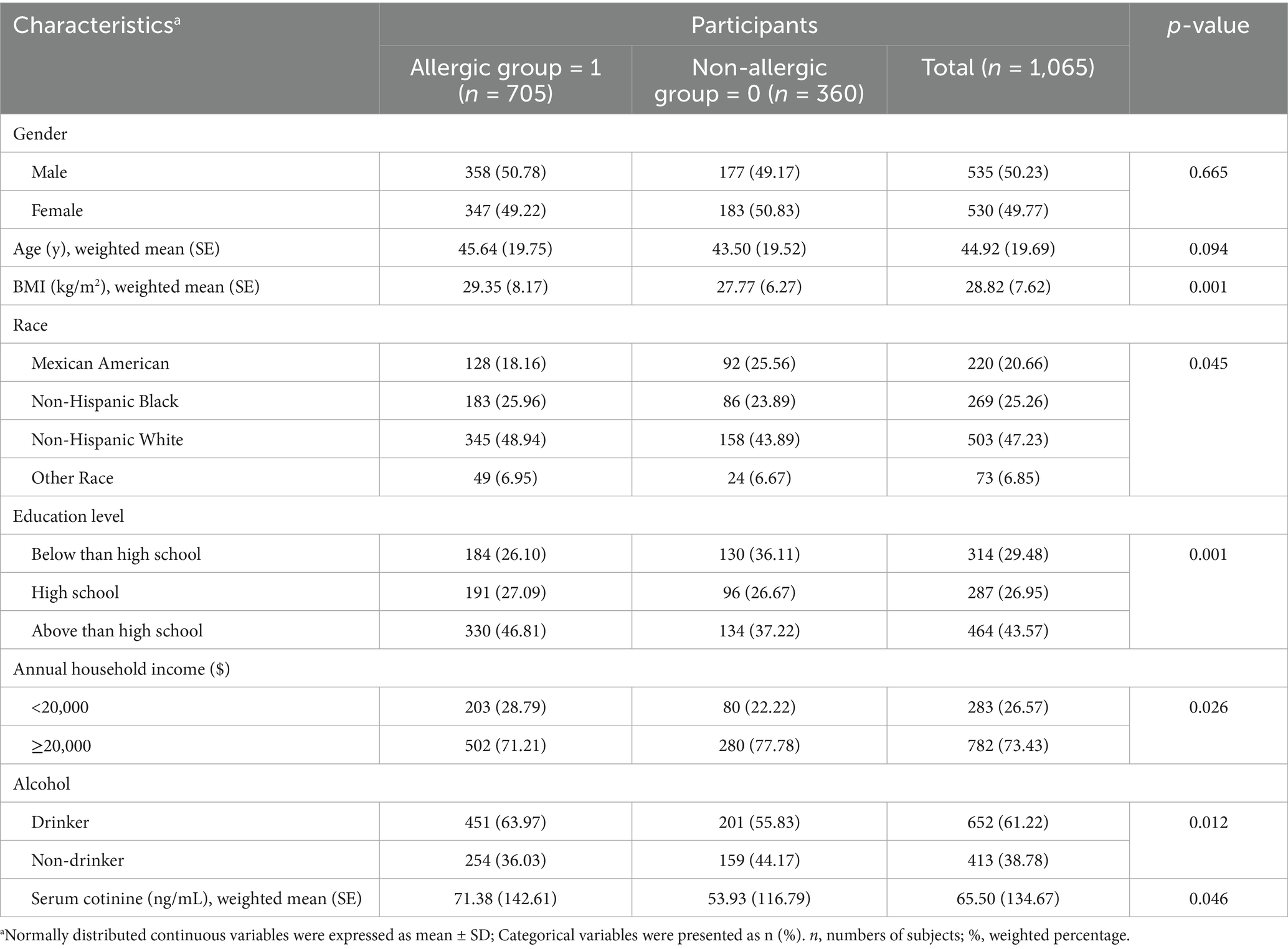Select the table footnote text
Image resolution: width=1288 pixels, height=949 pixels.
point(565,935)
